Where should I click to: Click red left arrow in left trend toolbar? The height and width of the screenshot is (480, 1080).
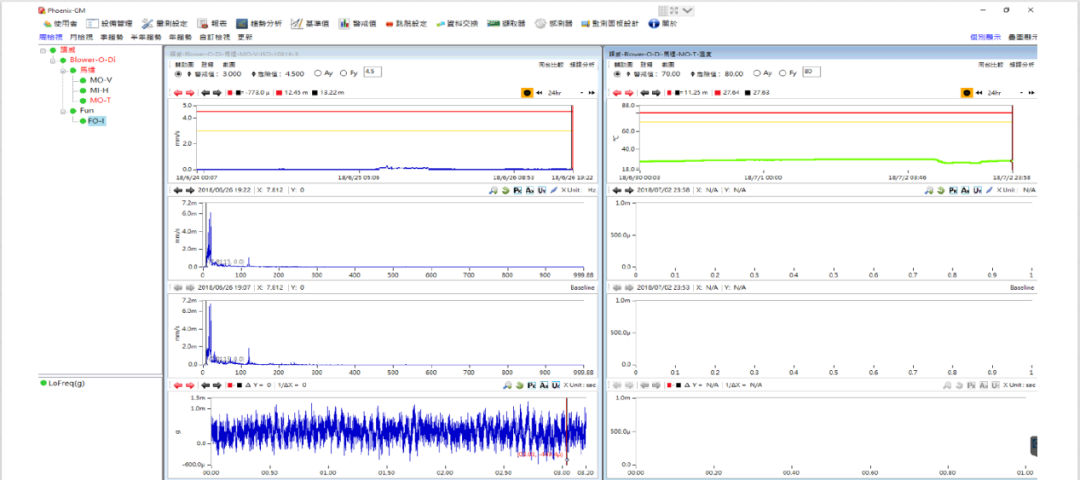pyautogui.click(x=177, y=93)
